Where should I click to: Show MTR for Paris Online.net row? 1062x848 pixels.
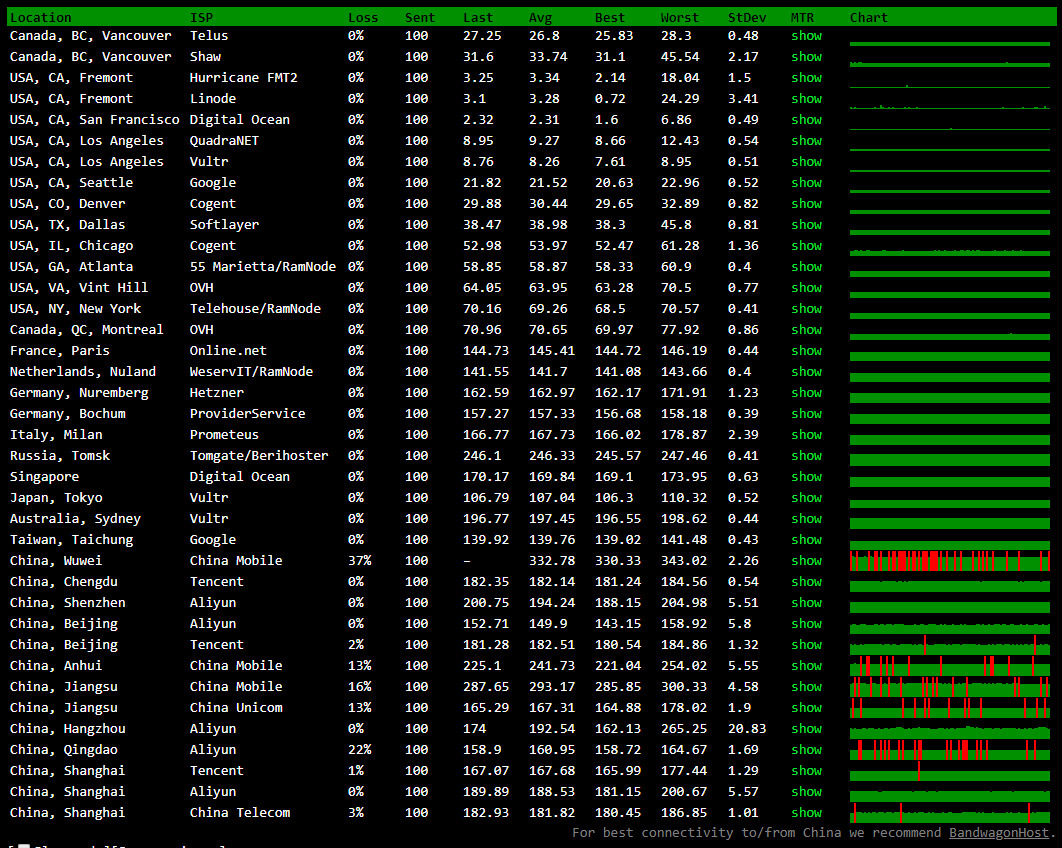[806, 351]
